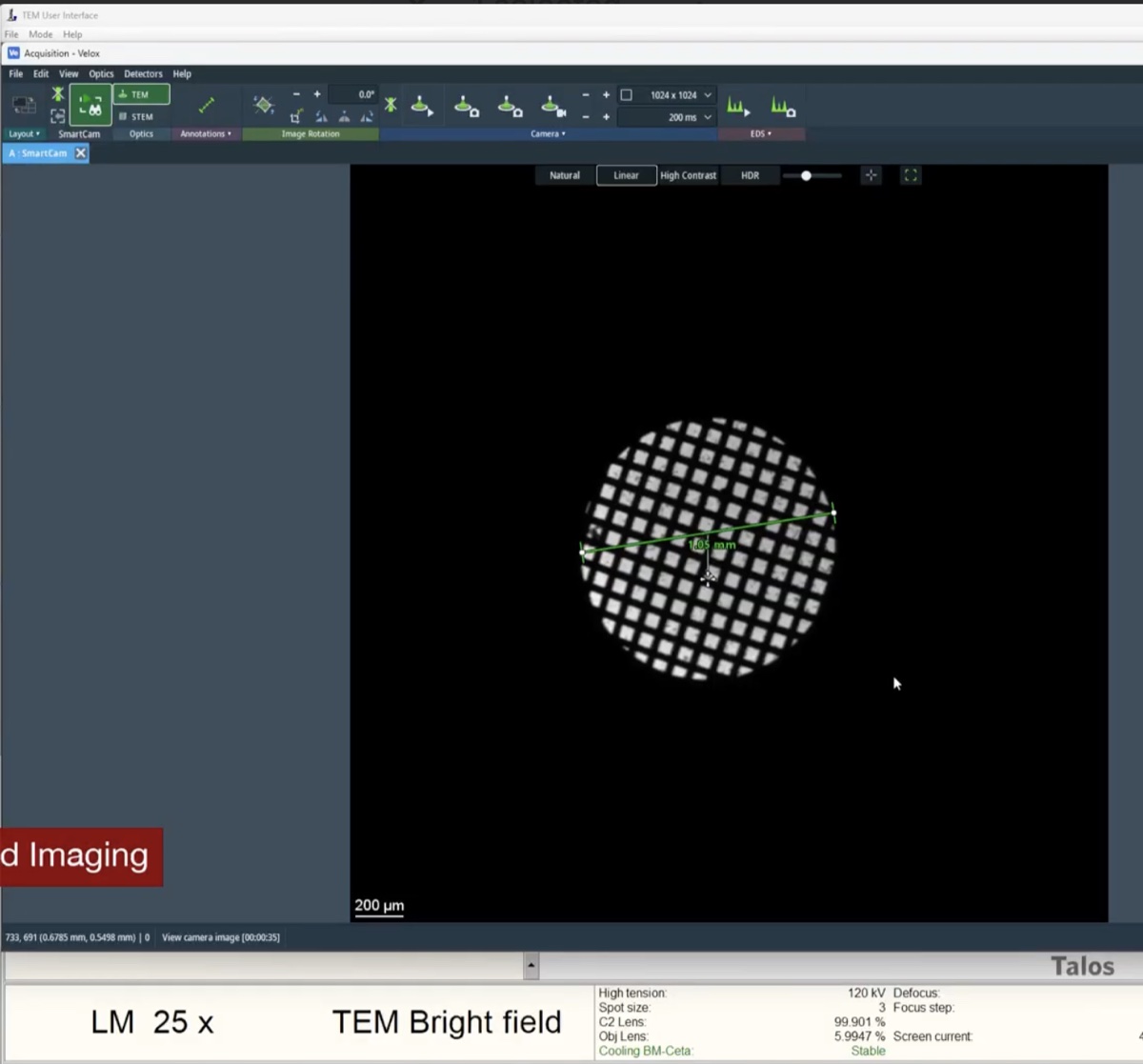Image resolution: width=1143 pixels, height=1064 pixels.
Task: Click the camera video record icon
Action: coord(553,106)
